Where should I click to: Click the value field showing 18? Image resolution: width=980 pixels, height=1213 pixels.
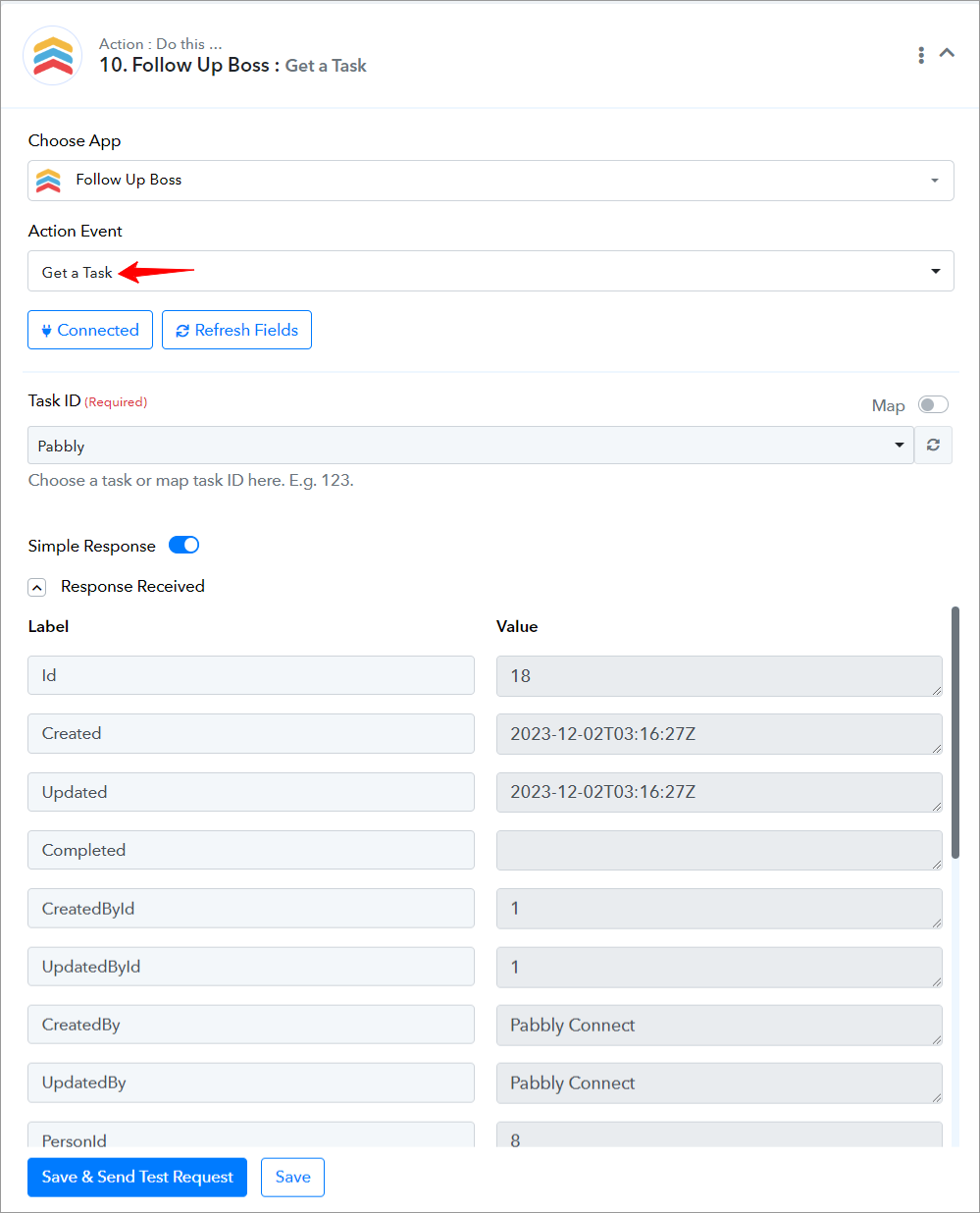pos(719,676)
